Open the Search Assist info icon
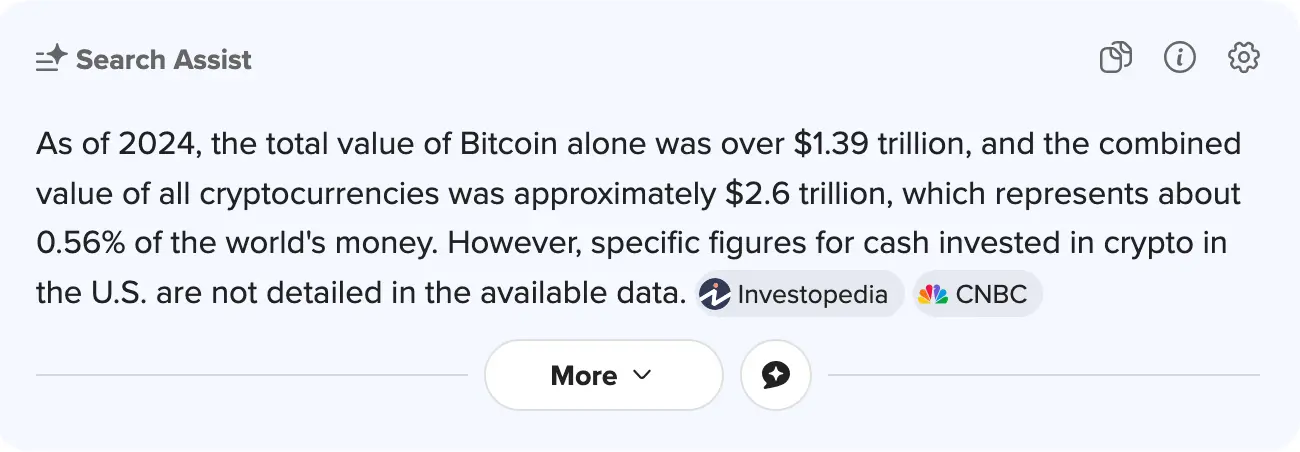 tap(1180, 58)
